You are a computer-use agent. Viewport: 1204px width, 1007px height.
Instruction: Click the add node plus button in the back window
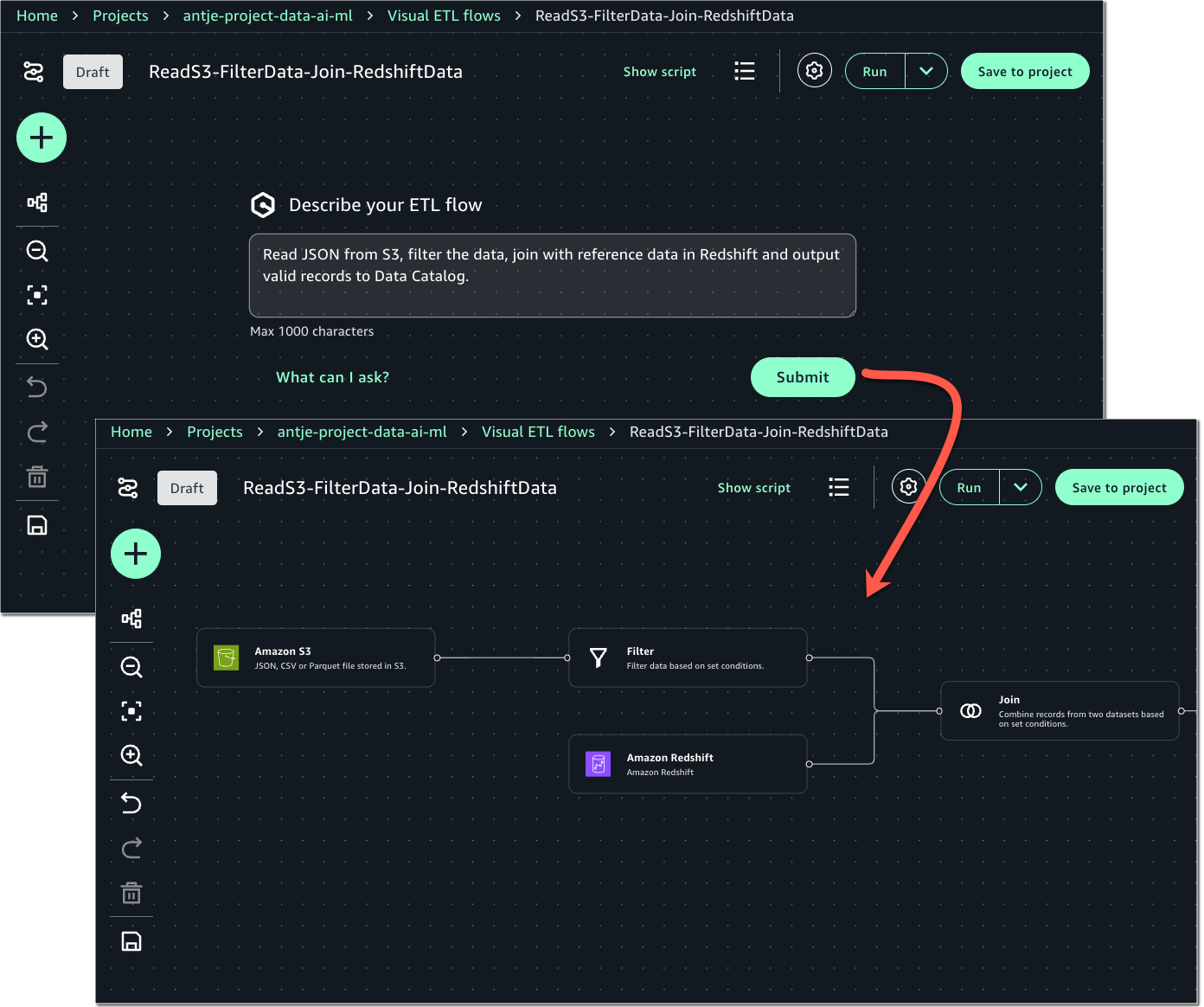(42, 138)
